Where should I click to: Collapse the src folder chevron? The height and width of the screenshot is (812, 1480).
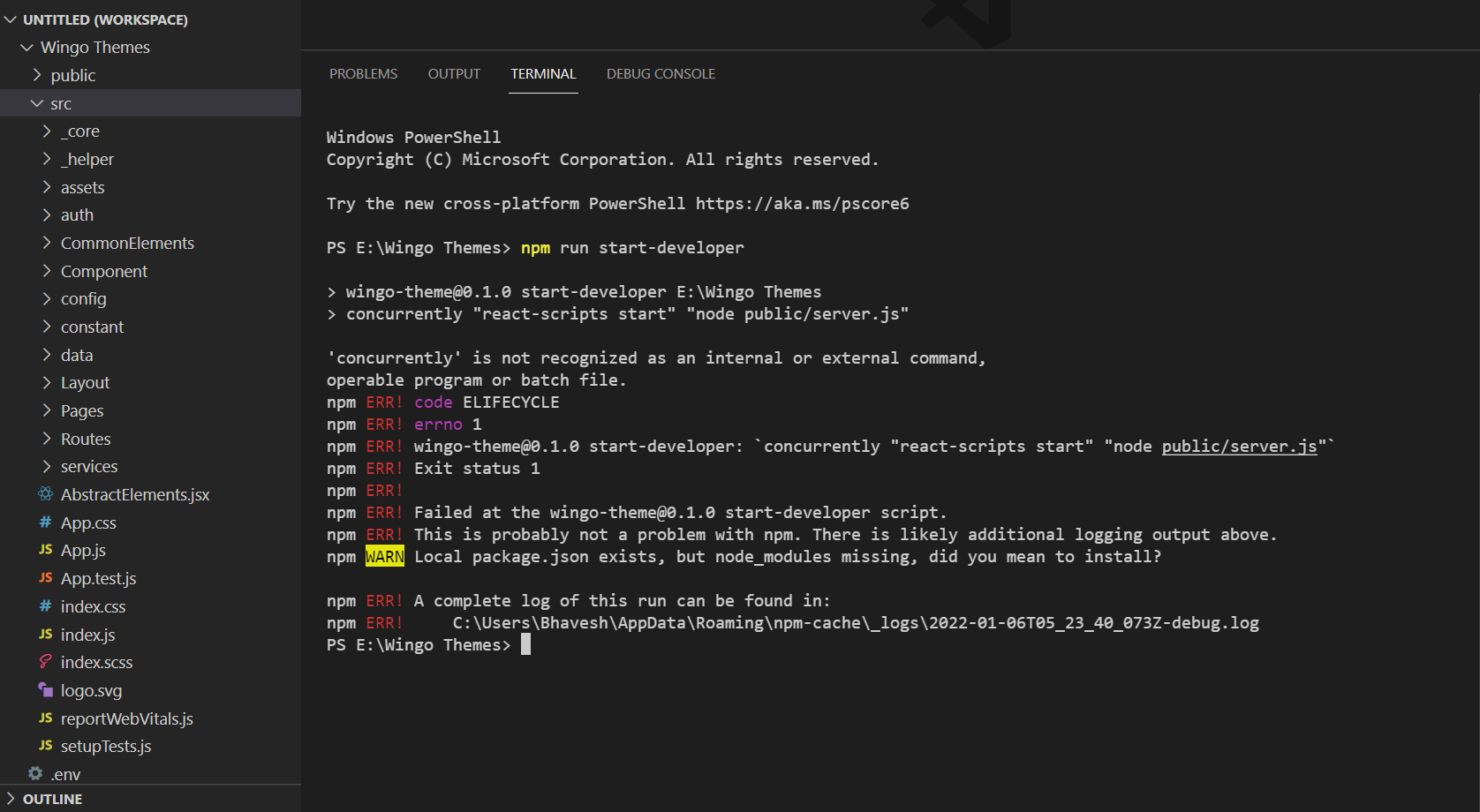37,103
